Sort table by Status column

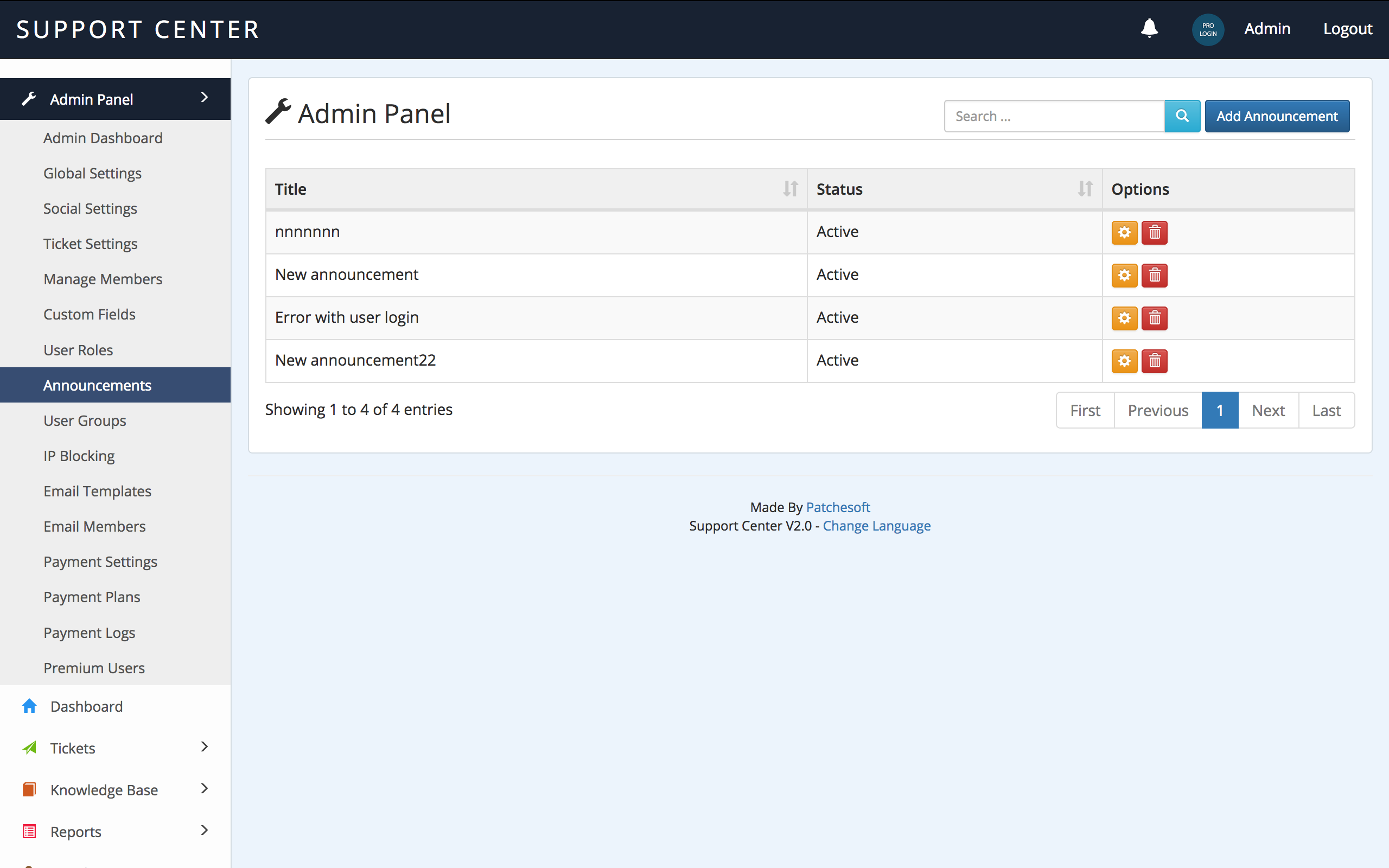tap(1084, 189)
